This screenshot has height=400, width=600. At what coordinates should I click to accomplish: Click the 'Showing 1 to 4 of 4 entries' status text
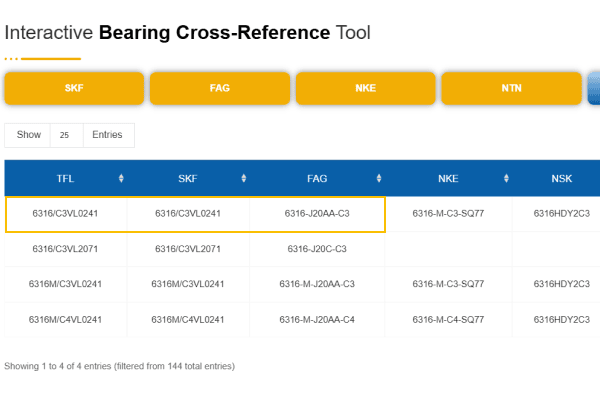coord(119,366)
